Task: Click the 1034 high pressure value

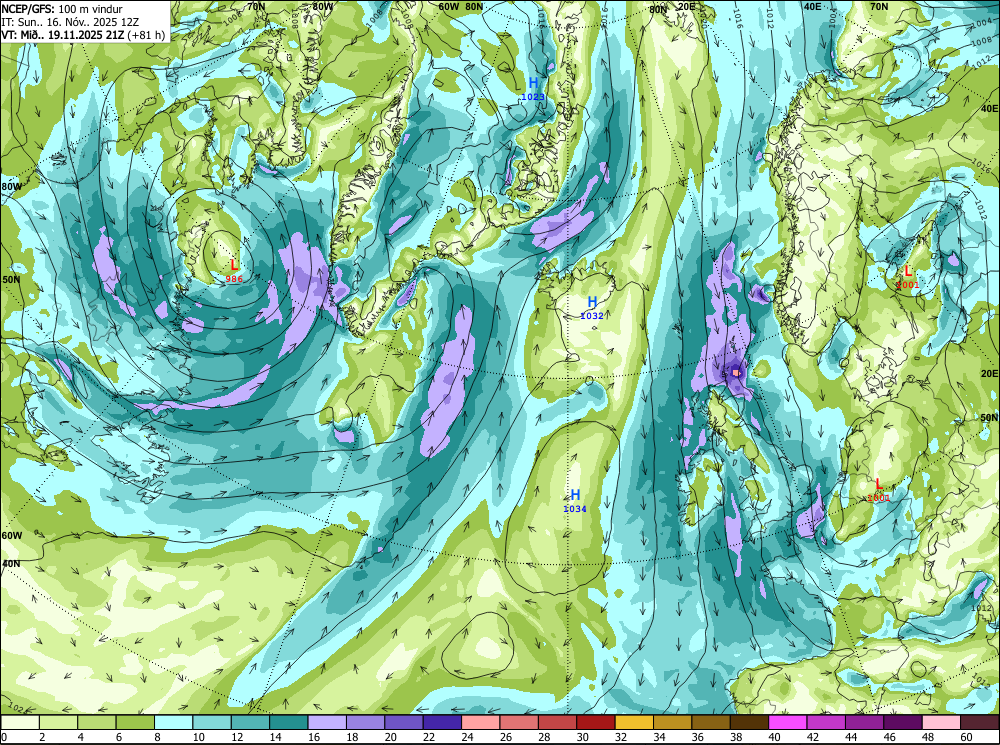Action: pos(575,509)
